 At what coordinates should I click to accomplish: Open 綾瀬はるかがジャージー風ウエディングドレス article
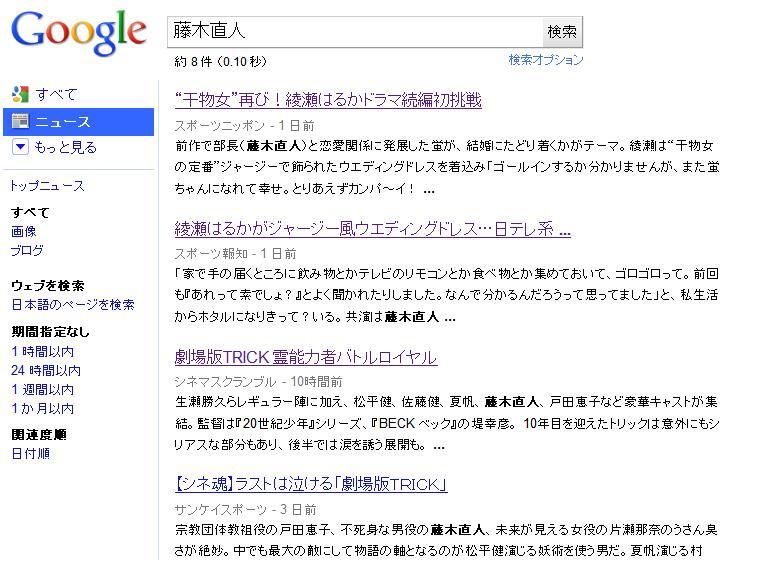pos(373,229)
